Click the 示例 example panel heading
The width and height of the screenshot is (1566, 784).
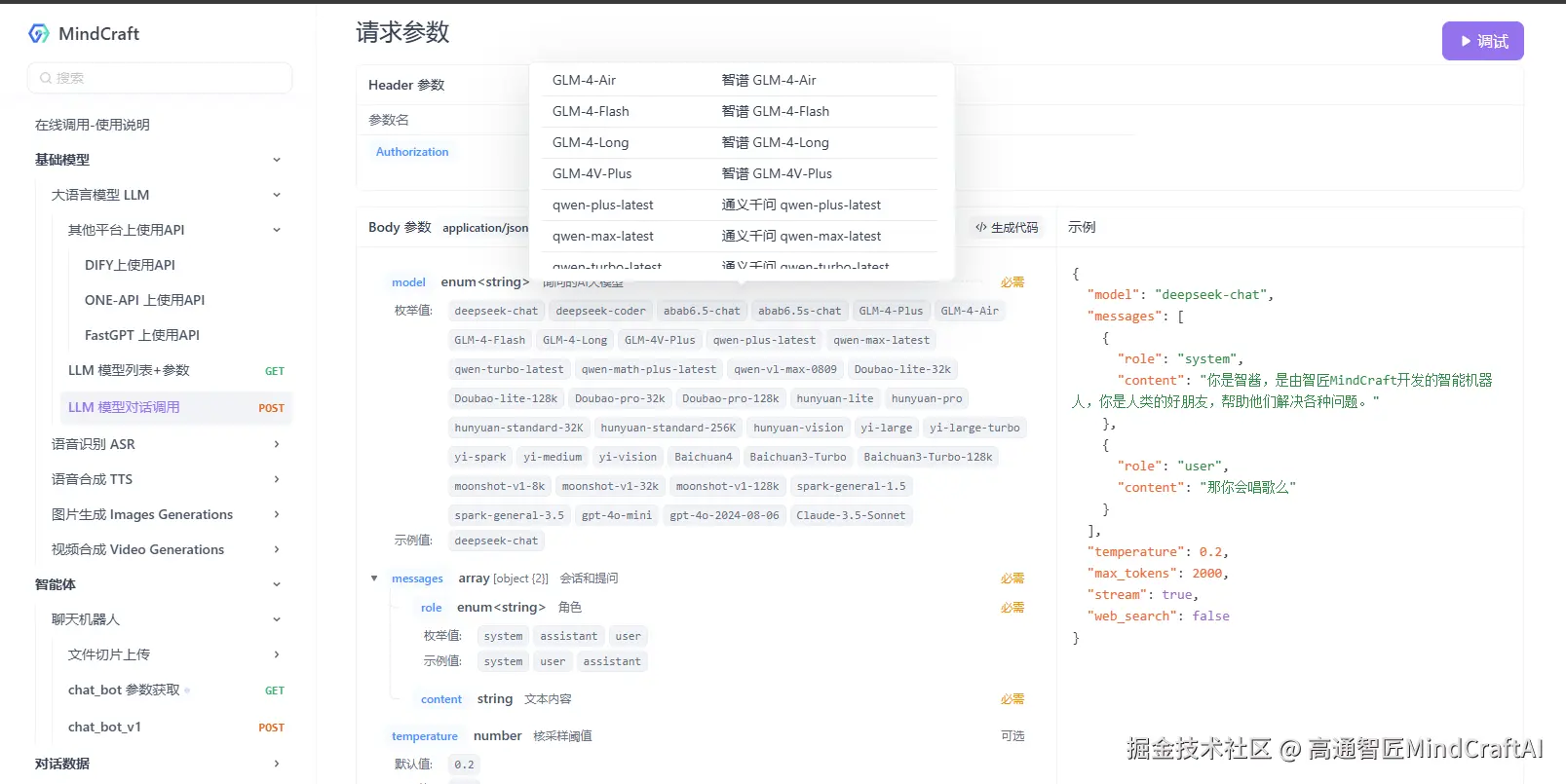click(1082, 227)
